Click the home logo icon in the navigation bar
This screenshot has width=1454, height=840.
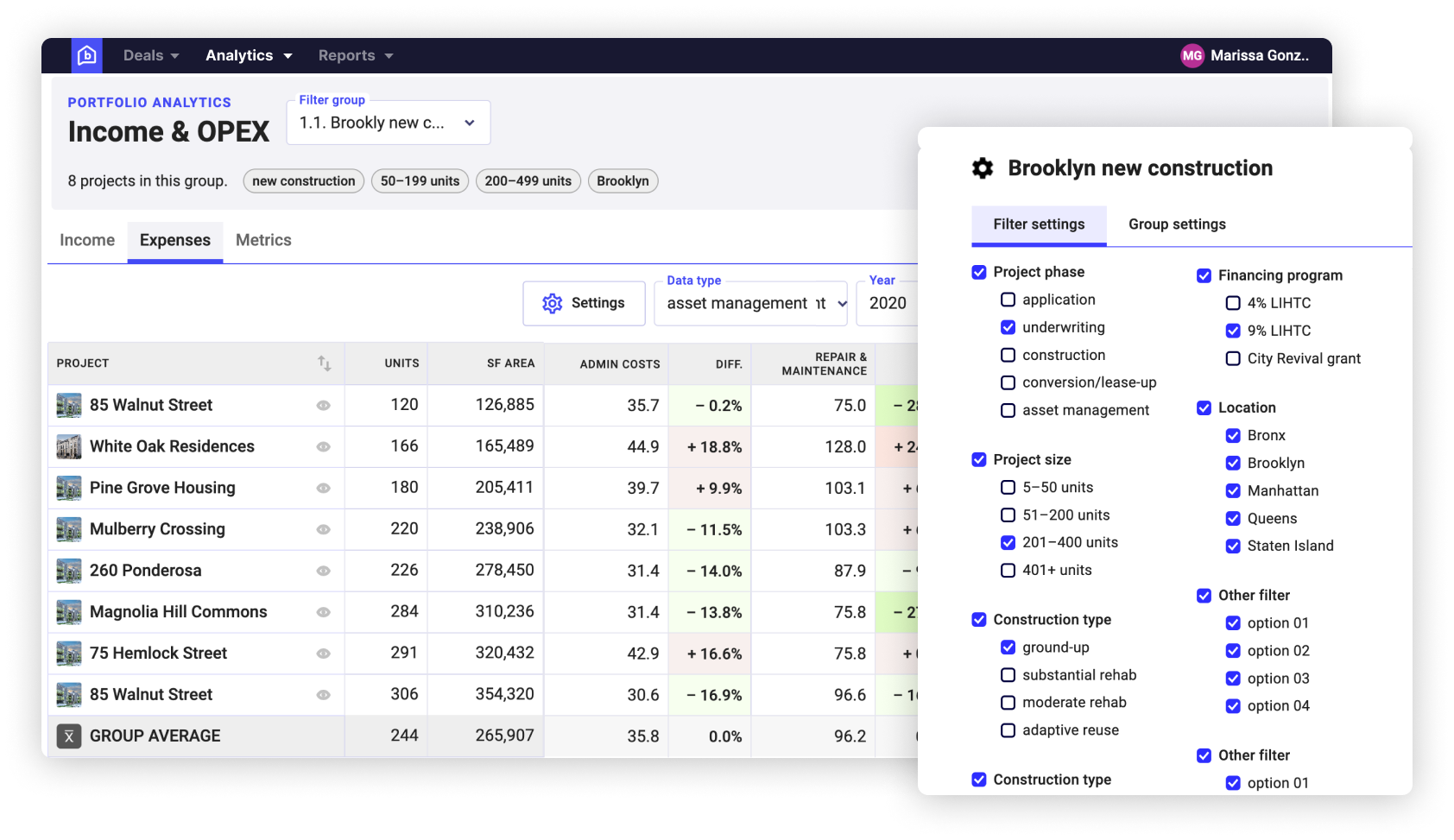pyautogui.click(x=86, y=54)
